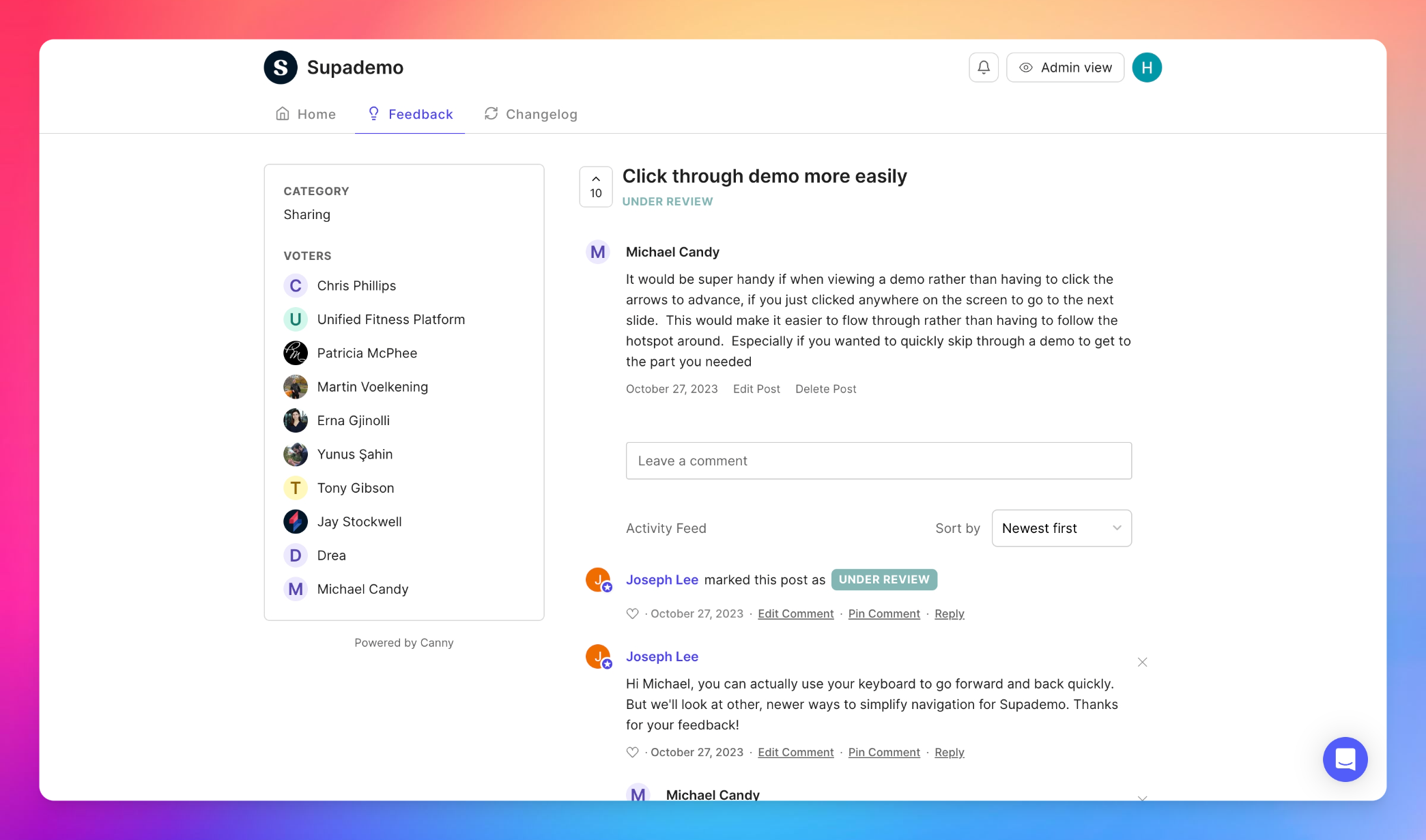Click Yunus Şahin's avatar photo
The width and height of the screenshot is (1426, 840).
tap(296, 454)
